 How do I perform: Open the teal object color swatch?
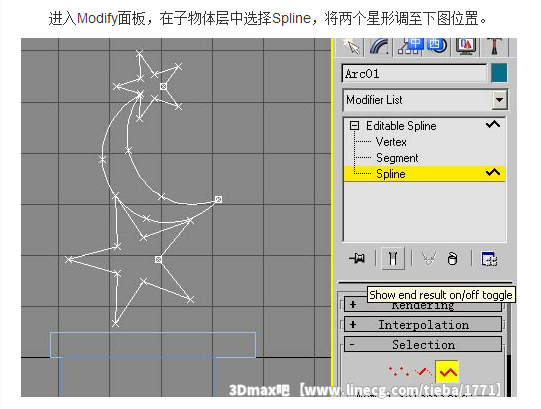pos(499,73)
